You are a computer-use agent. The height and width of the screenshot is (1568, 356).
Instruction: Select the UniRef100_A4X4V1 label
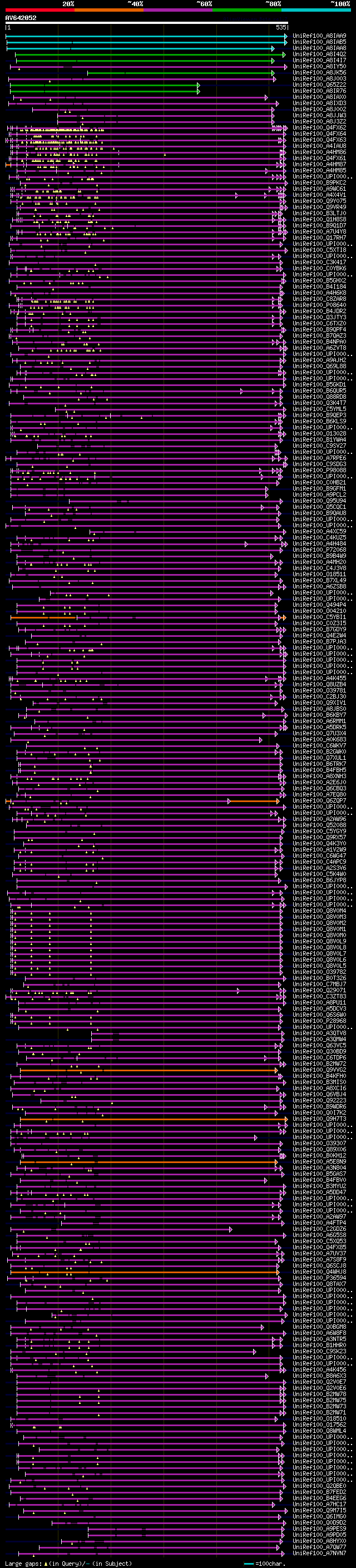point(319,195)
